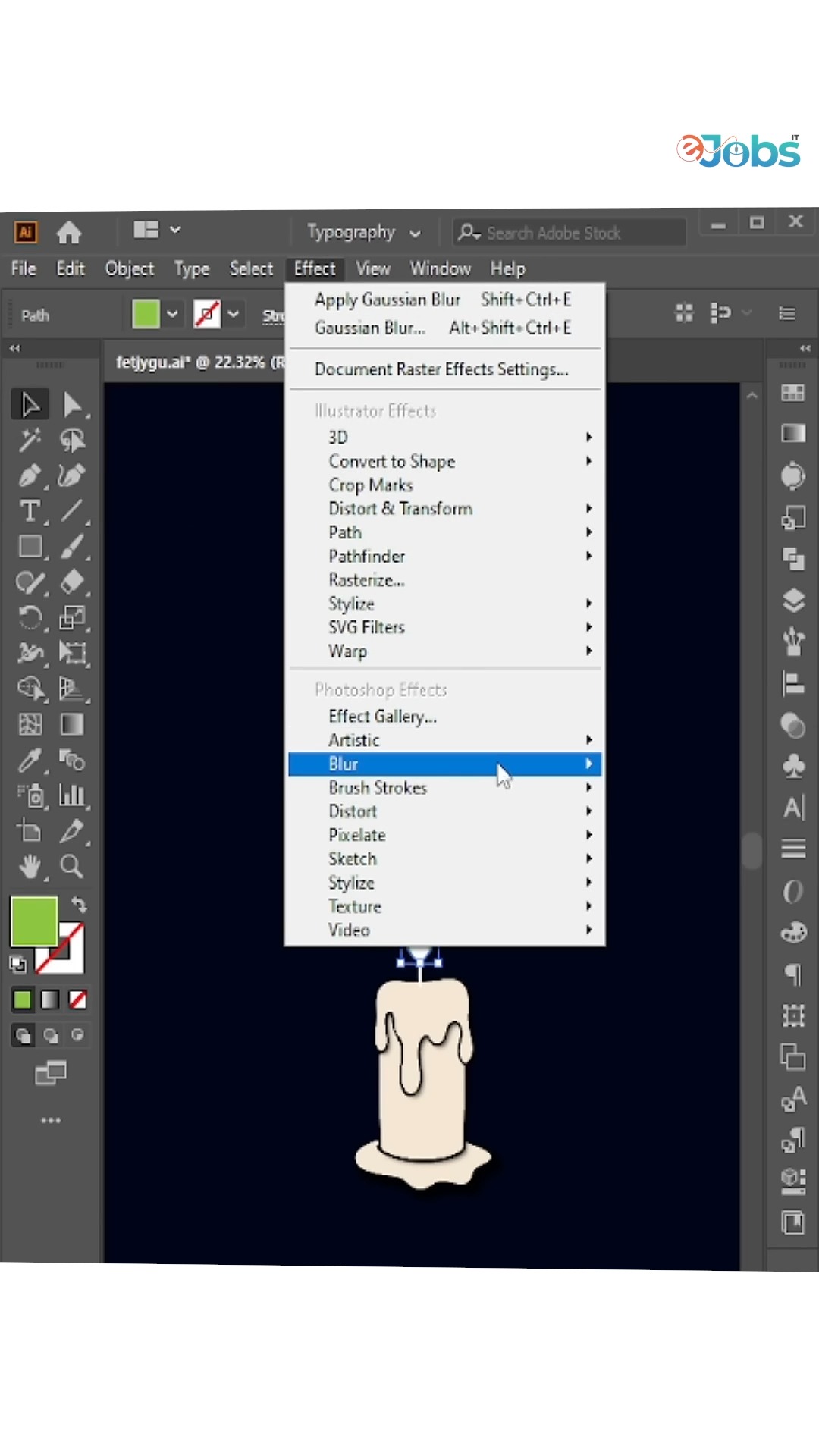Set paint mode to None
The height and width of the screenshot is (1456, 819).
(77, 1000)
